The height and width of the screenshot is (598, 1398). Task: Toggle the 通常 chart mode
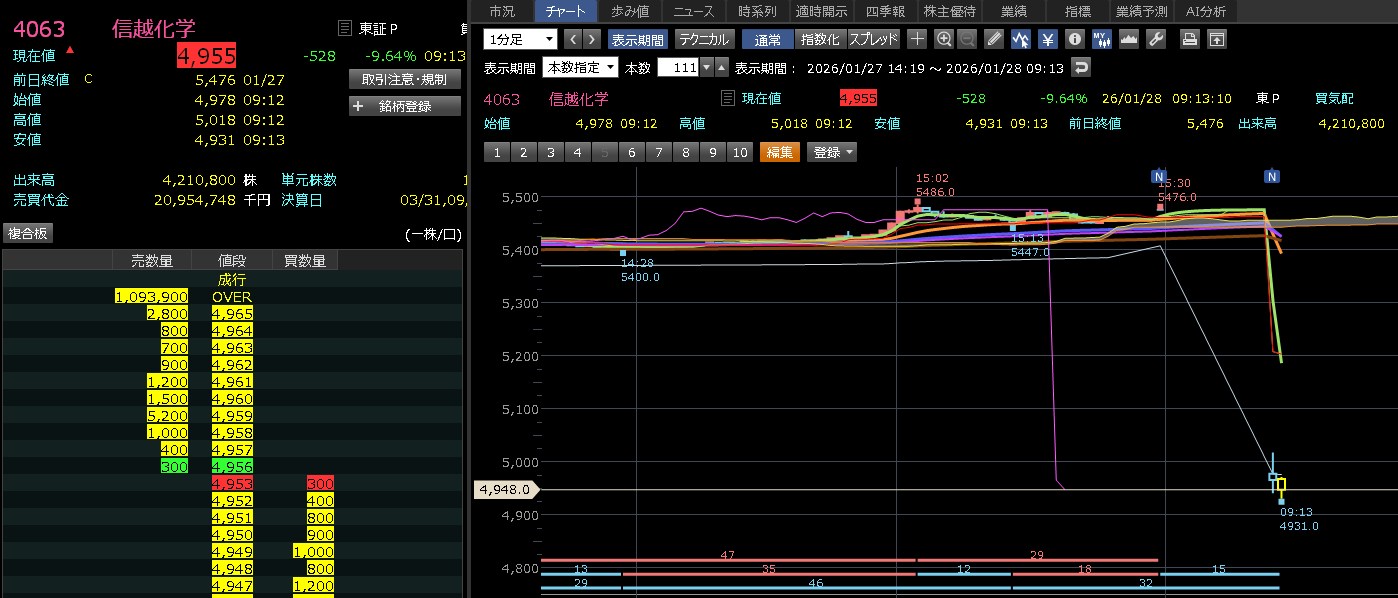768,39
